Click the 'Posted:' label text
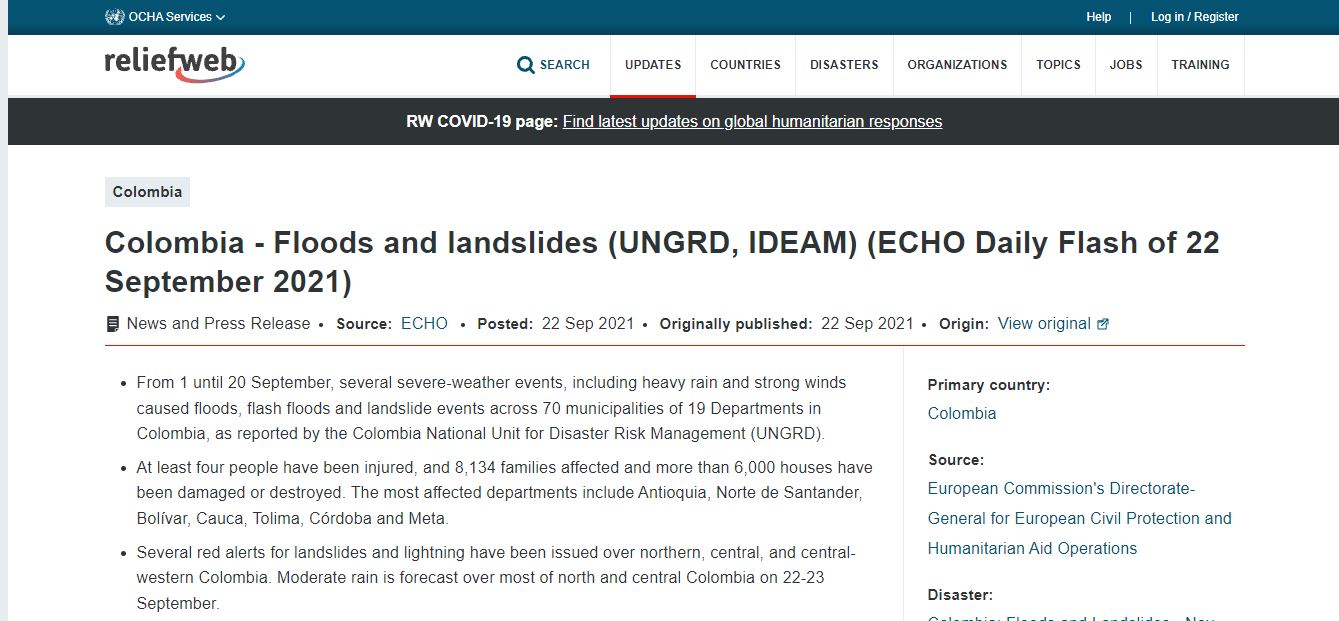 pyautogui.click(x=505, y=324)
